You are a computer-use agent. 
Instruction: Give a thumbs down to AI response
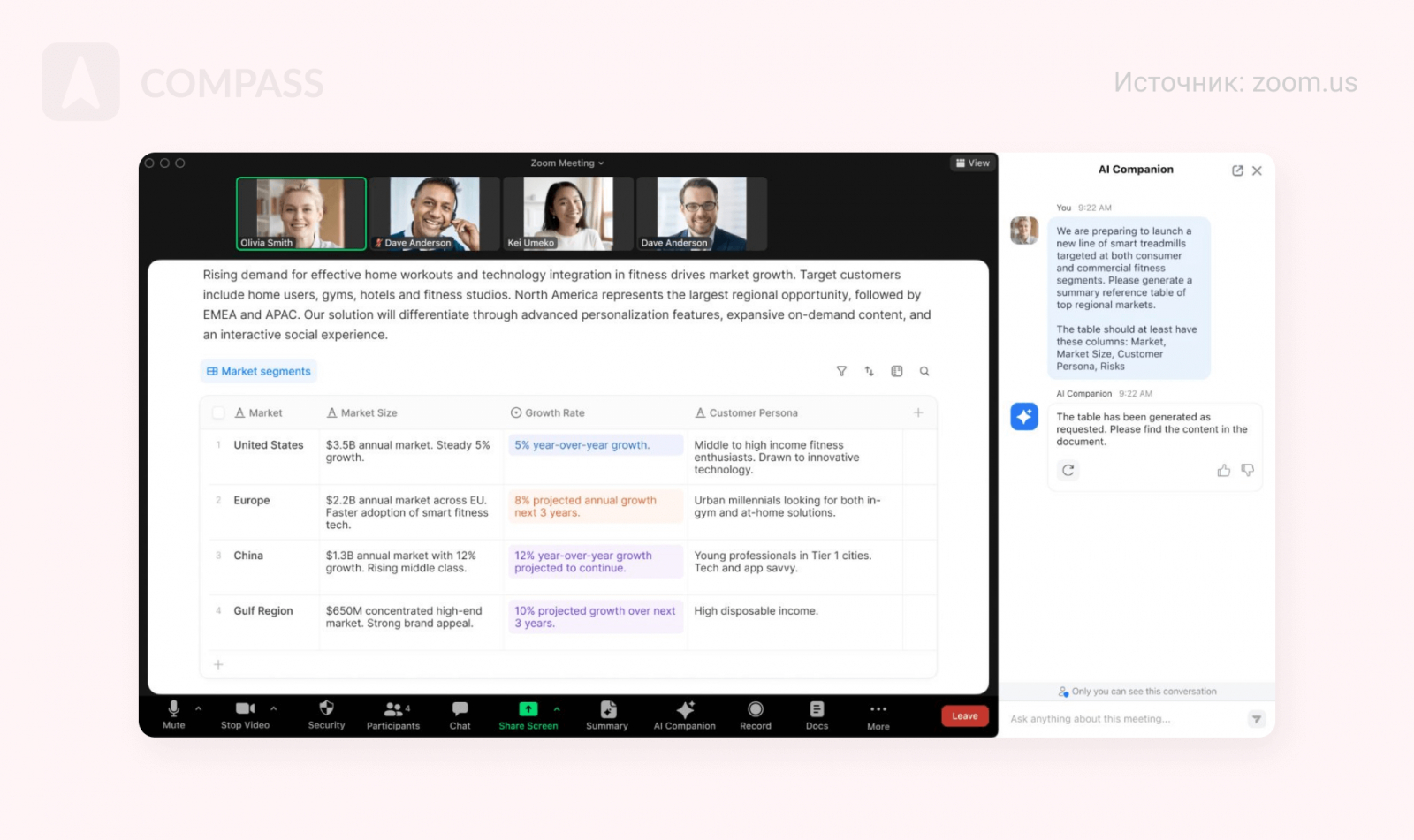pos(1247,470)
